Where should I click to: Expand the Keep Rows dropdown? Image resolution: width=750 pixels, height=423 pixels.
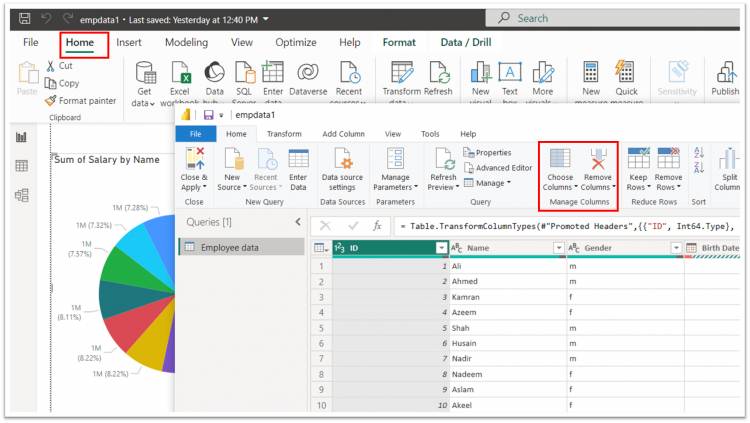[649, 187]
